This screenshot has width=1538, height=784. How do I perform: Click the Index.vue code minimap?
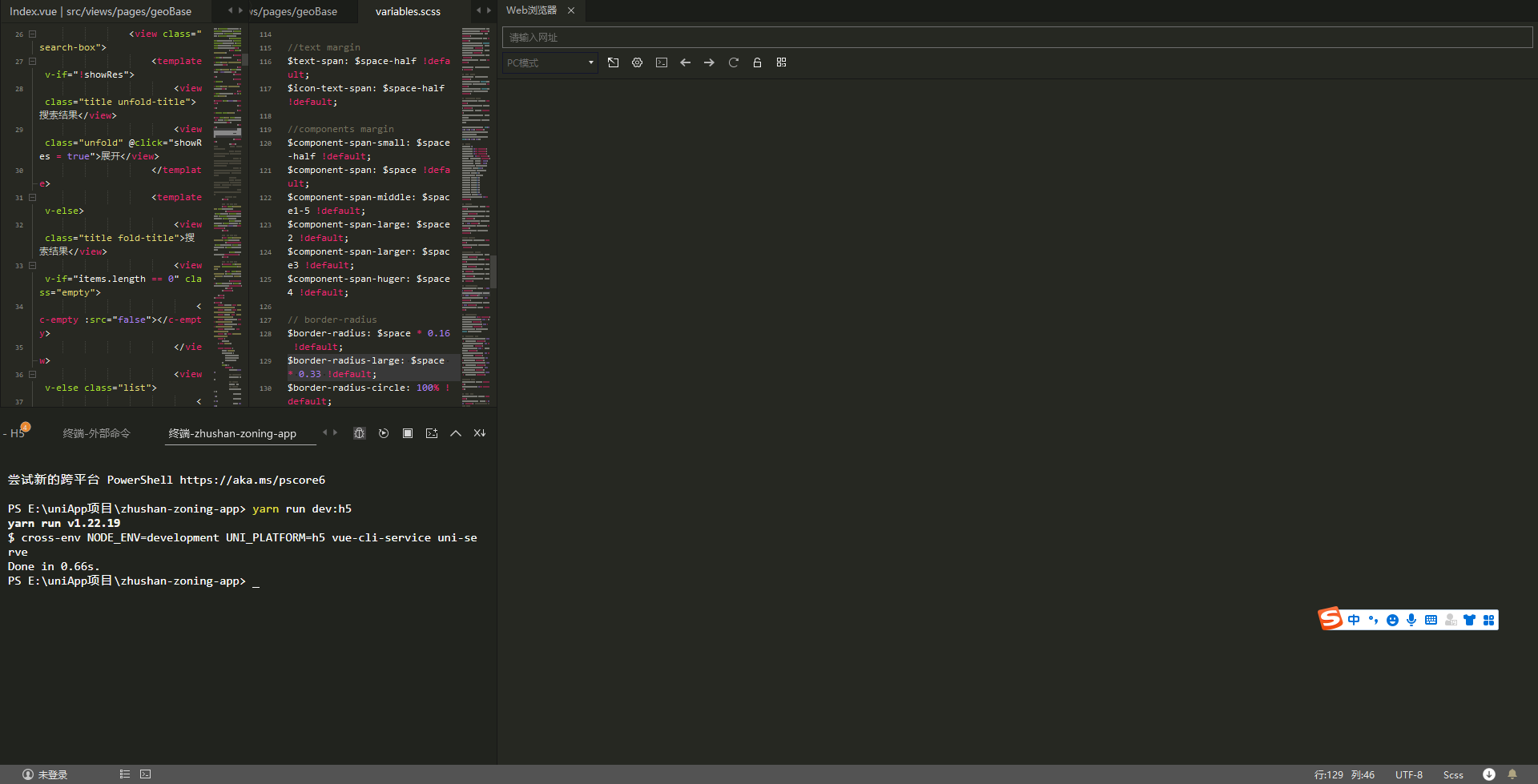click(x=227, y=216)
